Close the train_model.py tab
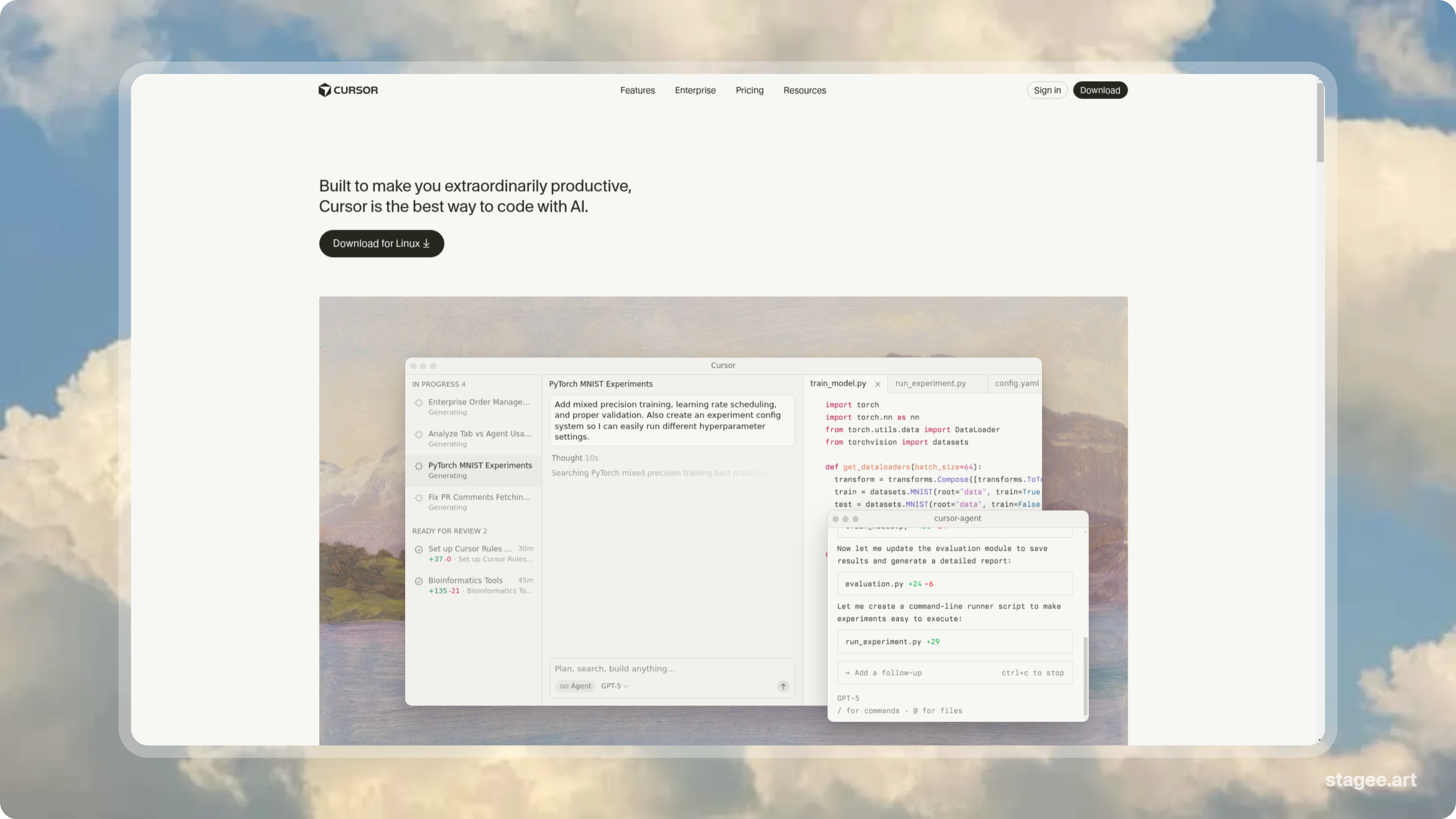Screen dimensions: 1456x819 (878, 384)
